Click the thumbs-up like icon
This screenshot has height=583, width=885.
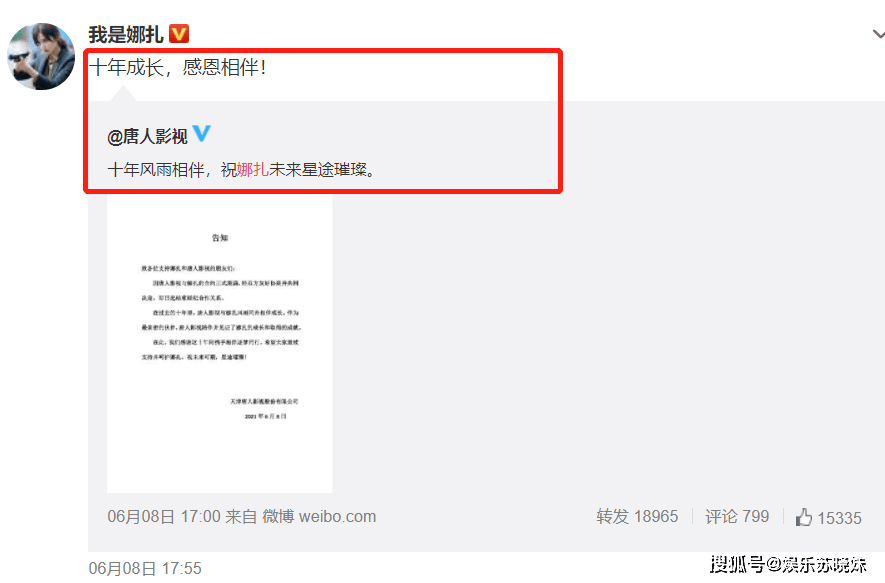coord(804,517)
